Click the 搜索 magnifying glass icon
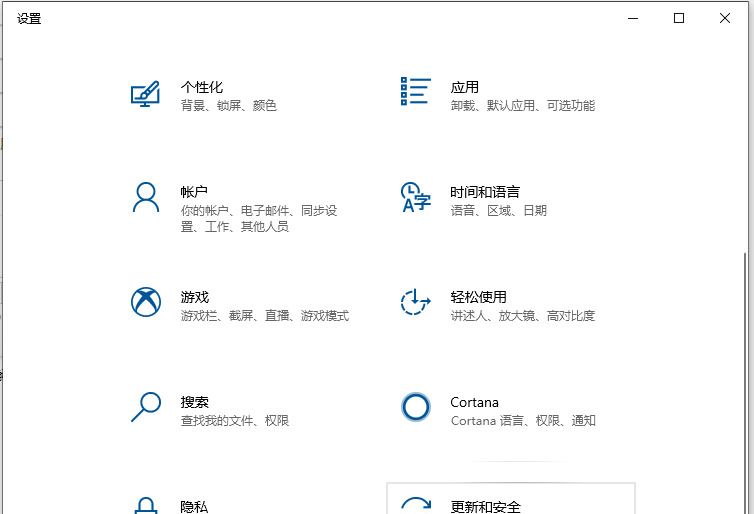The height and width of the screenshot is (514, 754). click(x=146, y=407)
